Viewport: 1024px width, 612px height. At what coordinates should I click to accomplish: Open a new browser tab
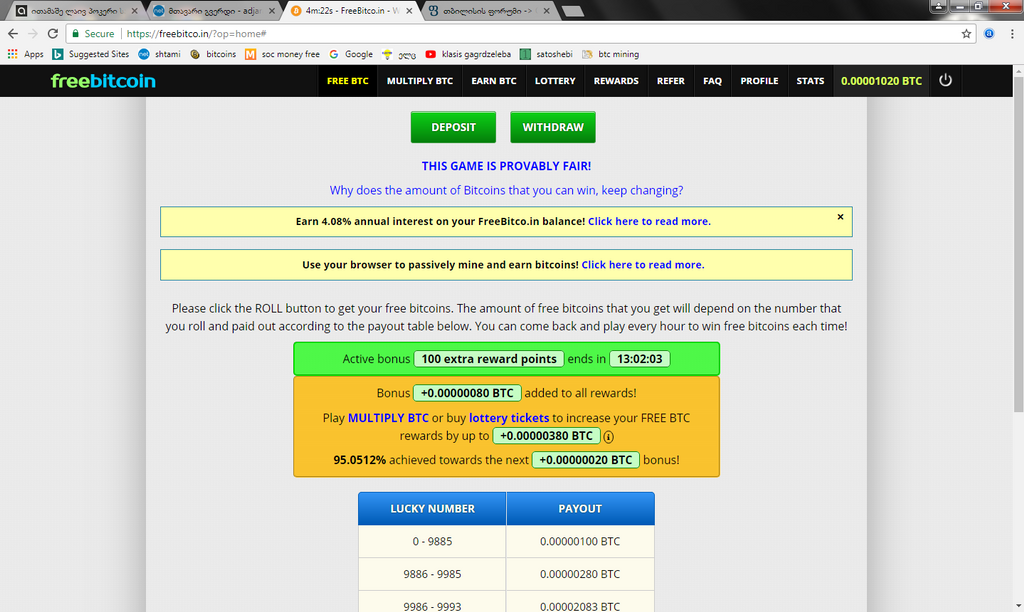click(573, 11)
